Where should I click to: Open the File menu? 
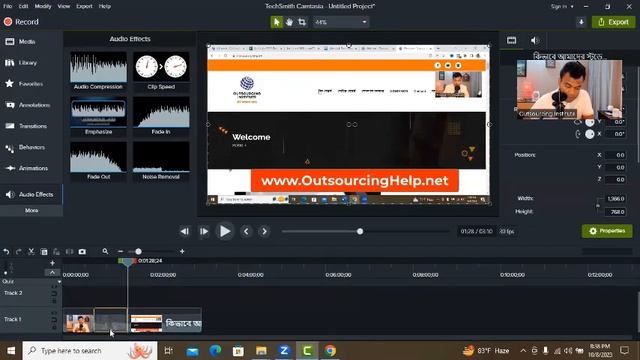(8, 7)
